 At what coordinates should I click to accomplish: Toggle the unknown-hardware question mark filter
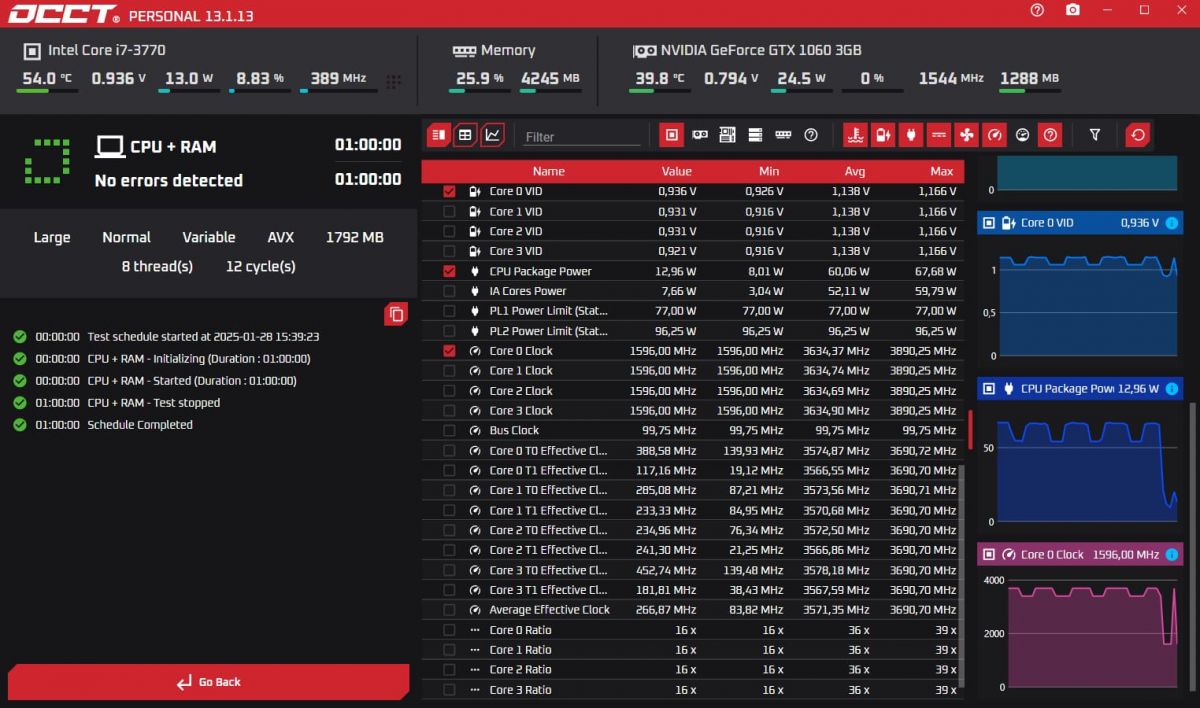(x=811, y=135)
